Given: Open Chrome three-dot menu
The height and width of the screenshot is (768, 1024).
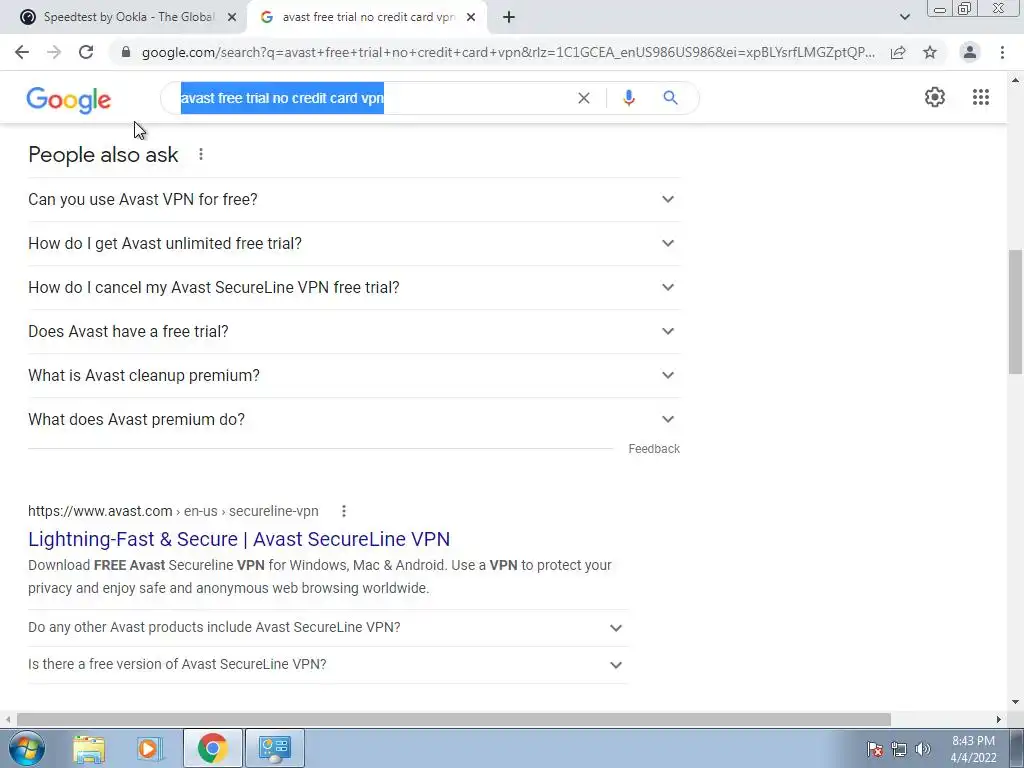Looking at the screenshot, I should tap(1002, 52).
